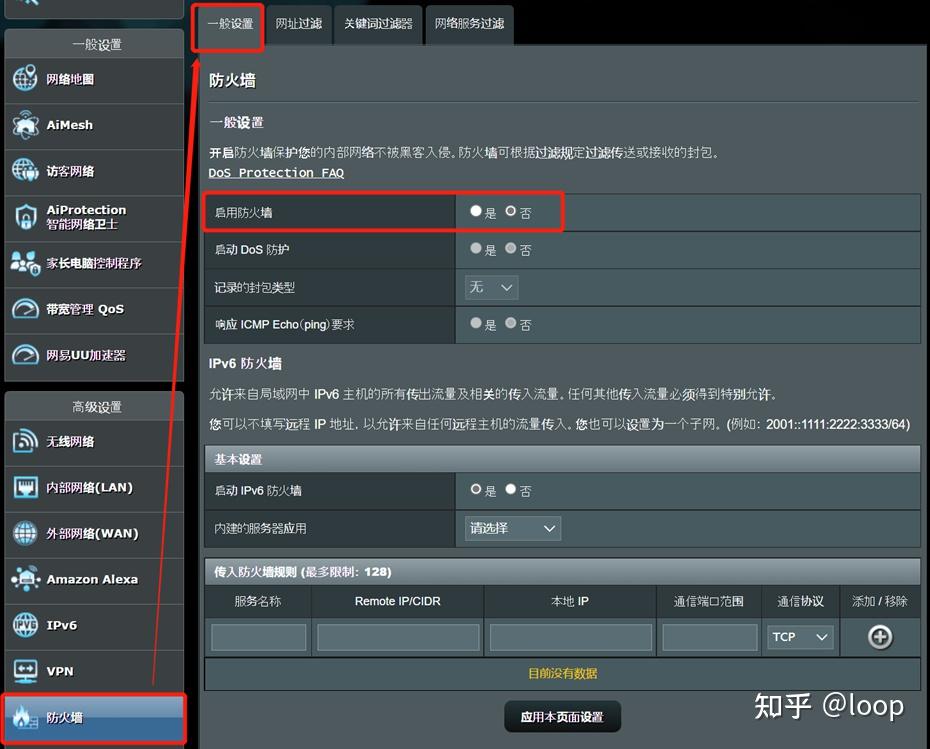Open the 记录的封包类型 dropdown

pyautogui.click(x=490, y=286)
